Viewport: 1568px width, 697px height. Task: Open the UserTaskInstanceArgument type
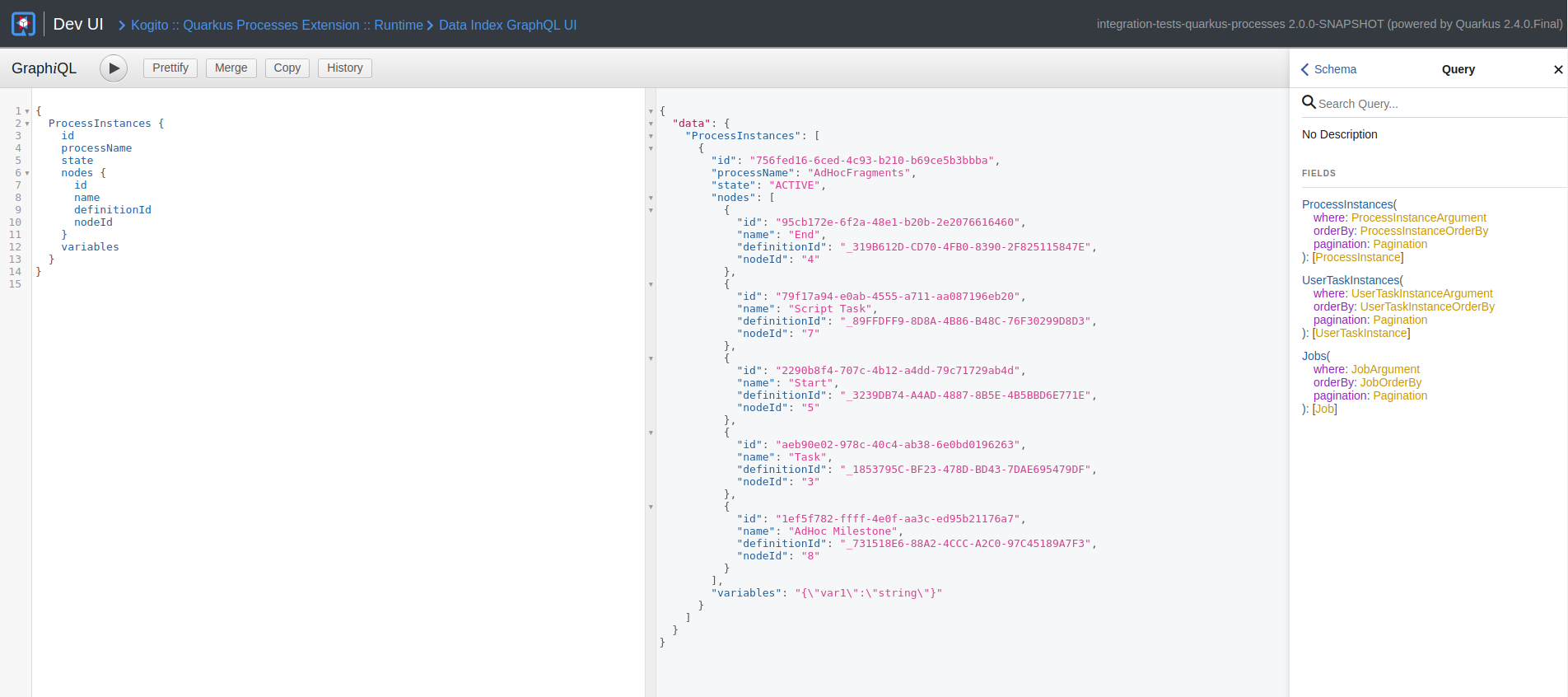pos(1422,293)
